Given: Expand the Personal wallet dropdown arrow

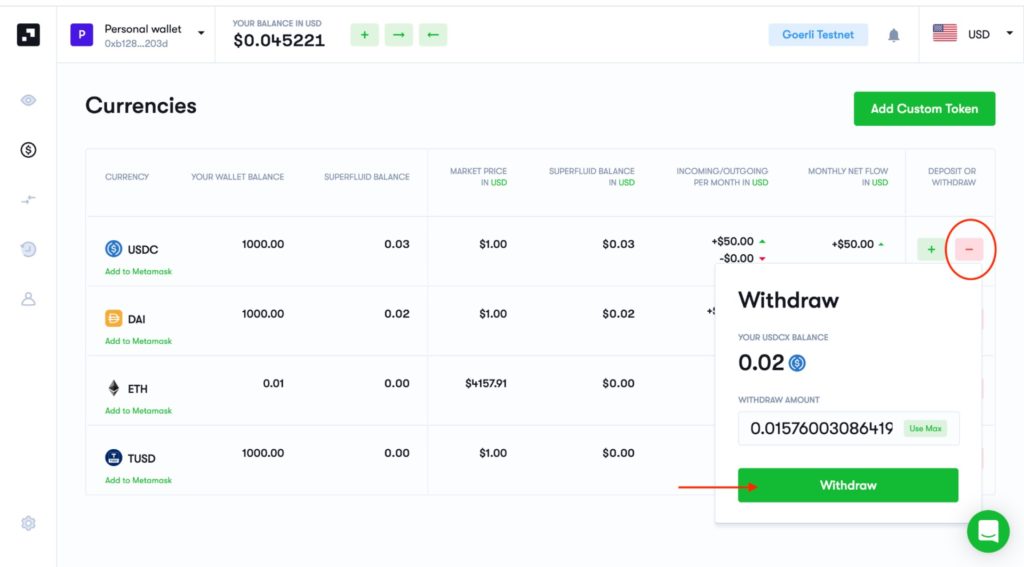Looking at the screenshot, I should click(201, 33).
